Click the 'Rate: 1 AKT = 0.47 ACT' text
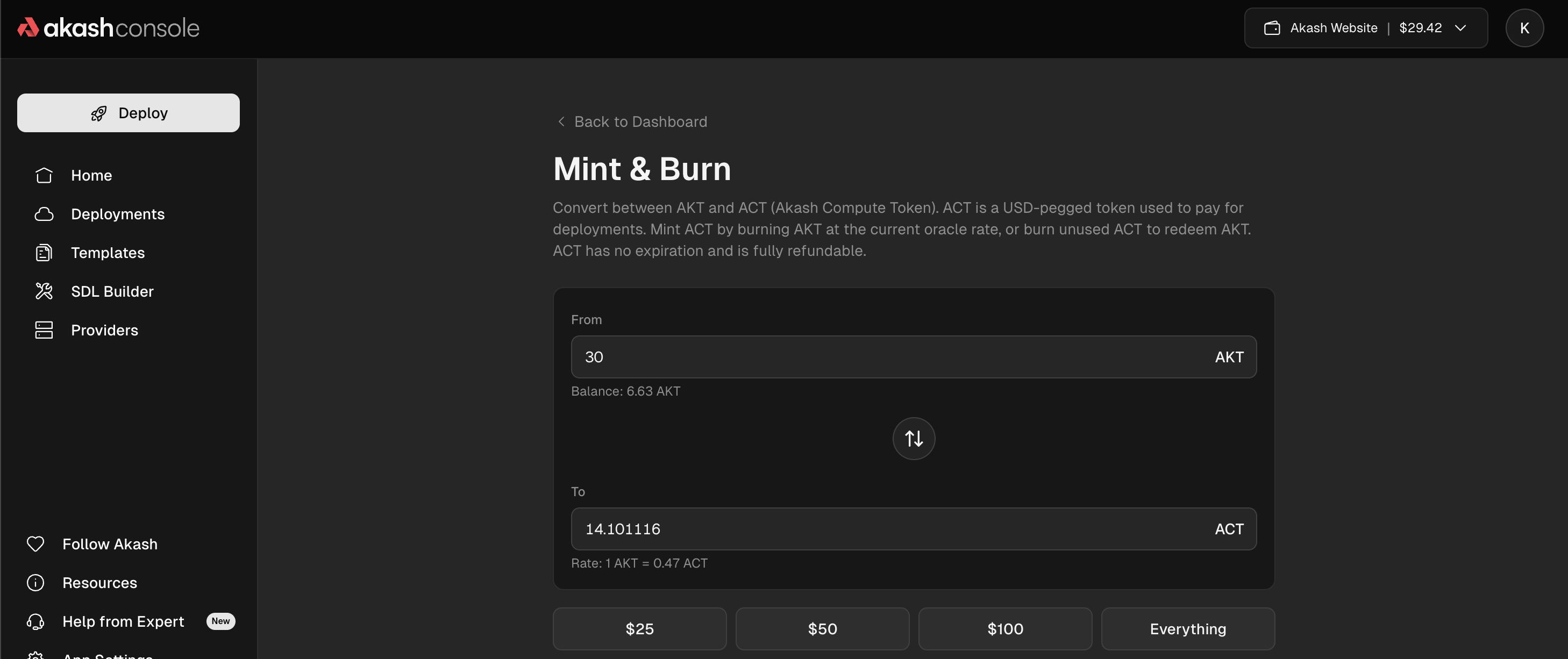Screen dimensions: 1568x659 tap(638, 563)
